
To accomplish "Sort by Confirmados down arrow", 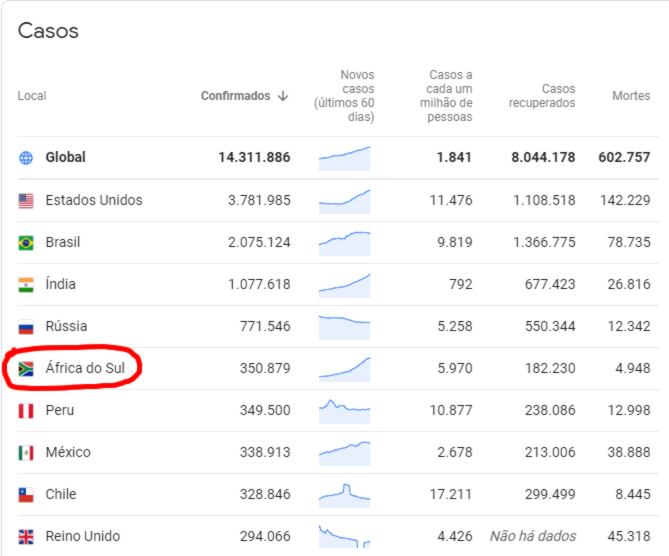I will [x=283, y=96].
